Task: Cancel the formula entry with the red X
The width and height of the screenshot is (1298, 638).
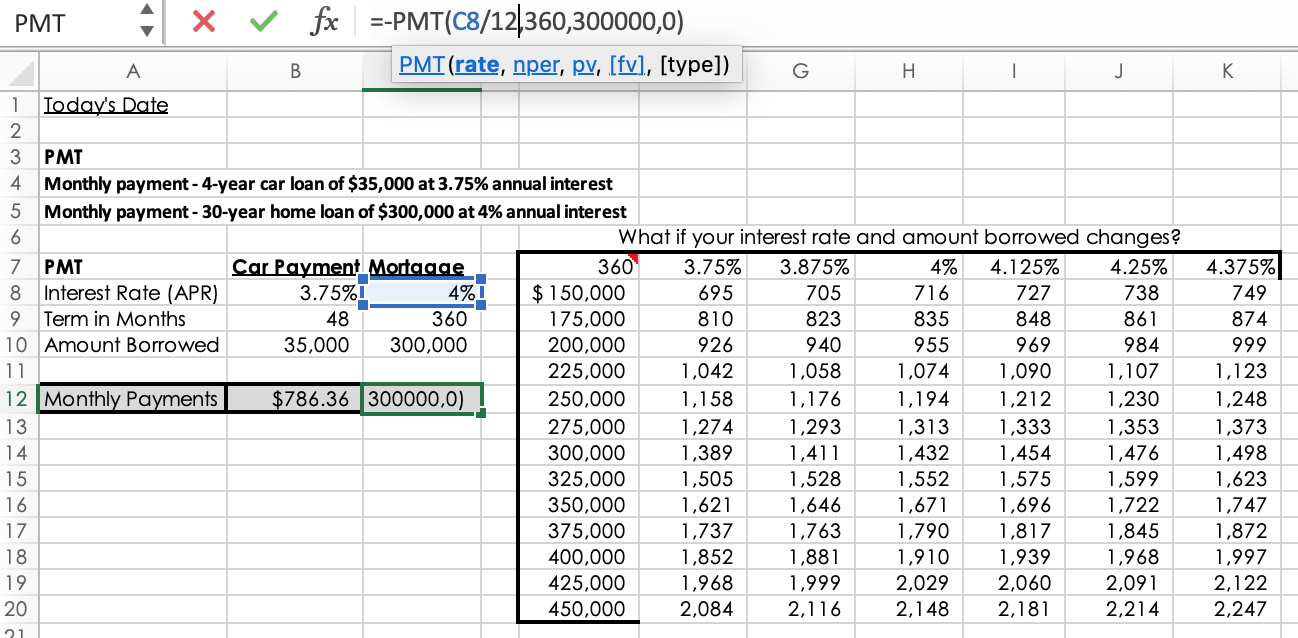Action: [x=204, y=23]
